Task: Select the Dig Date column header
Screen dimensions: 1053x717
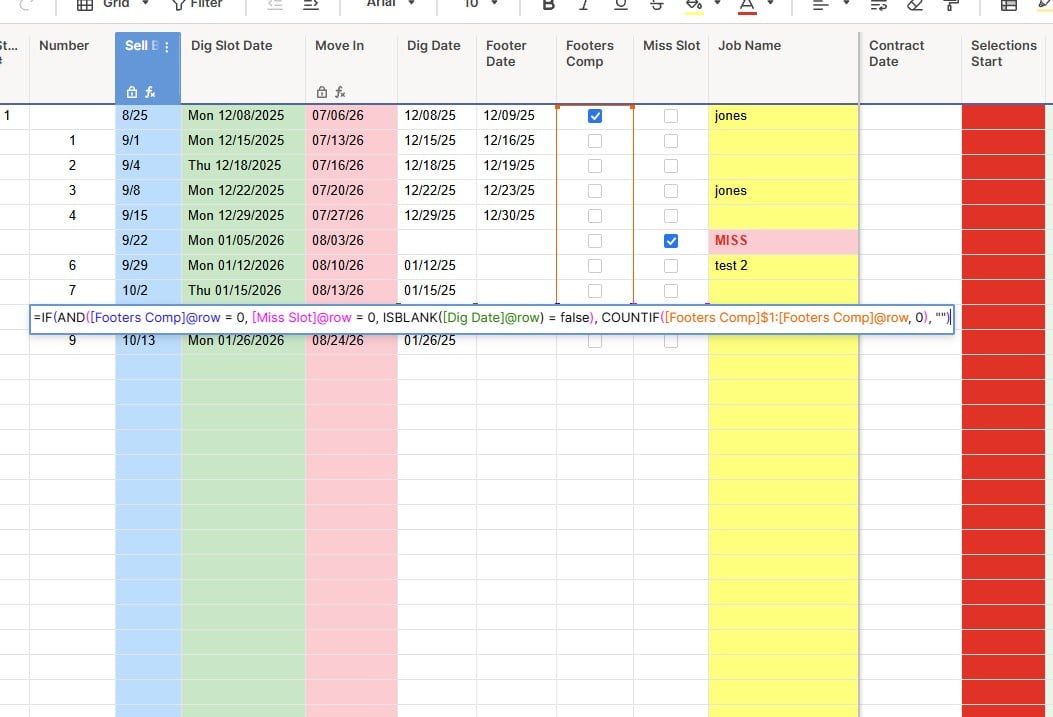Action: 437,67
